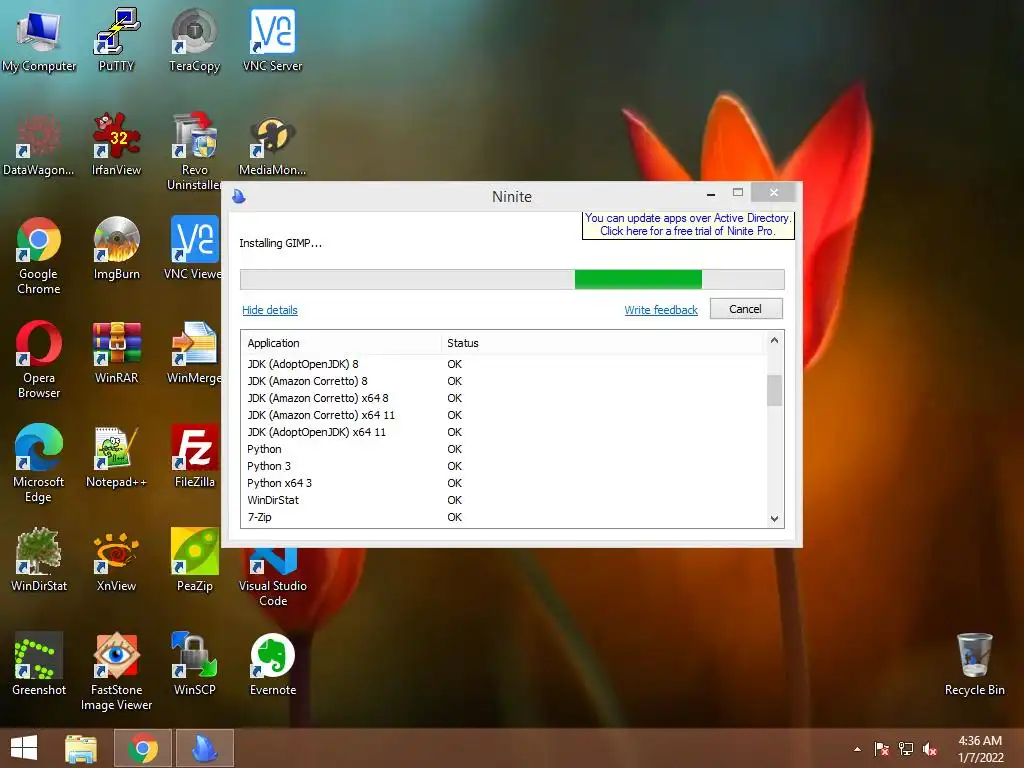Viewport: 1024px width, 768px height.
Task: Open File Explorer from the taskbar
Action: tap(81, 748)
